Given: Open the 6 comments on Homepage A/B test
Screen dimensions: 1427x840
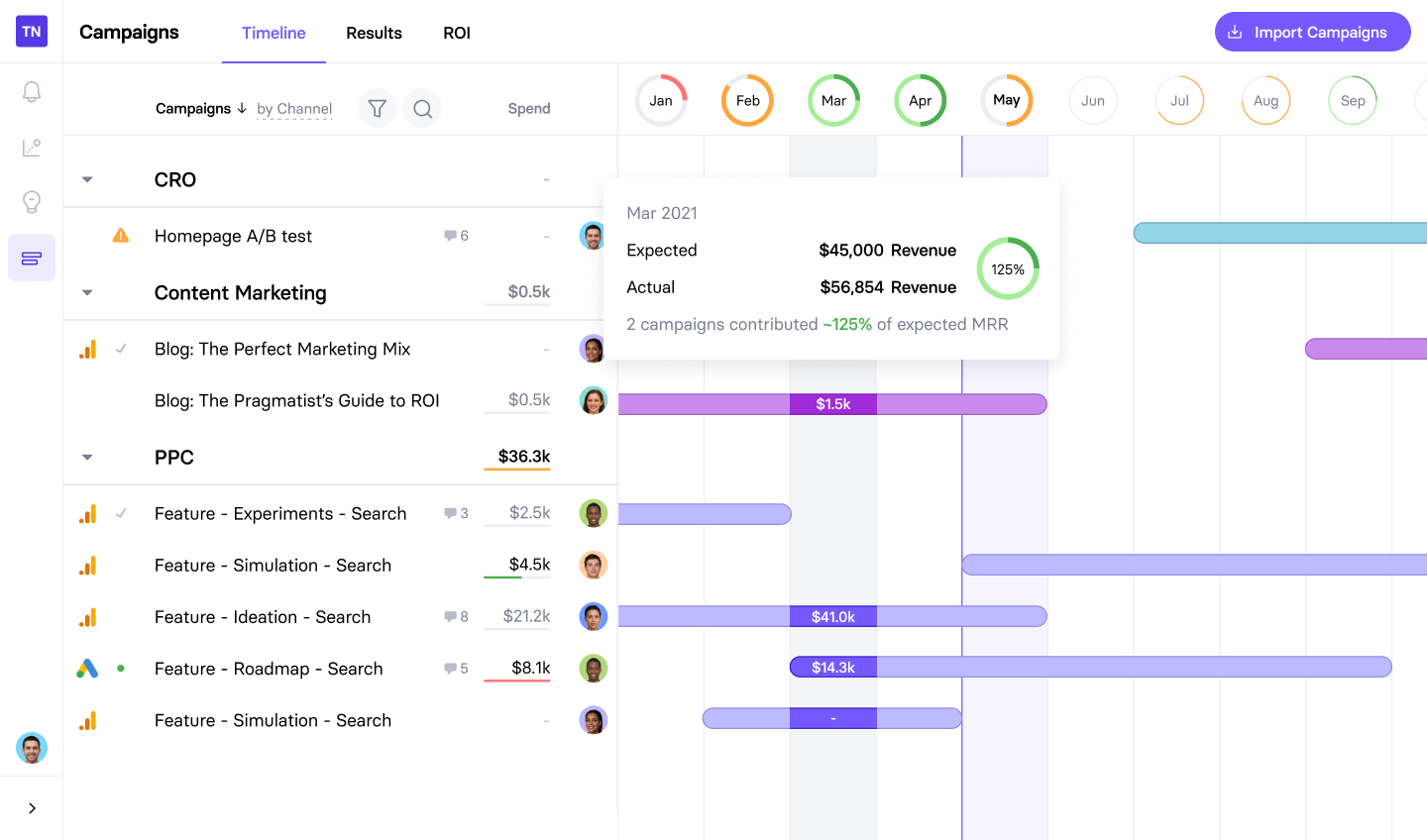Looking at the screenshot, I should tap(456, 236).
